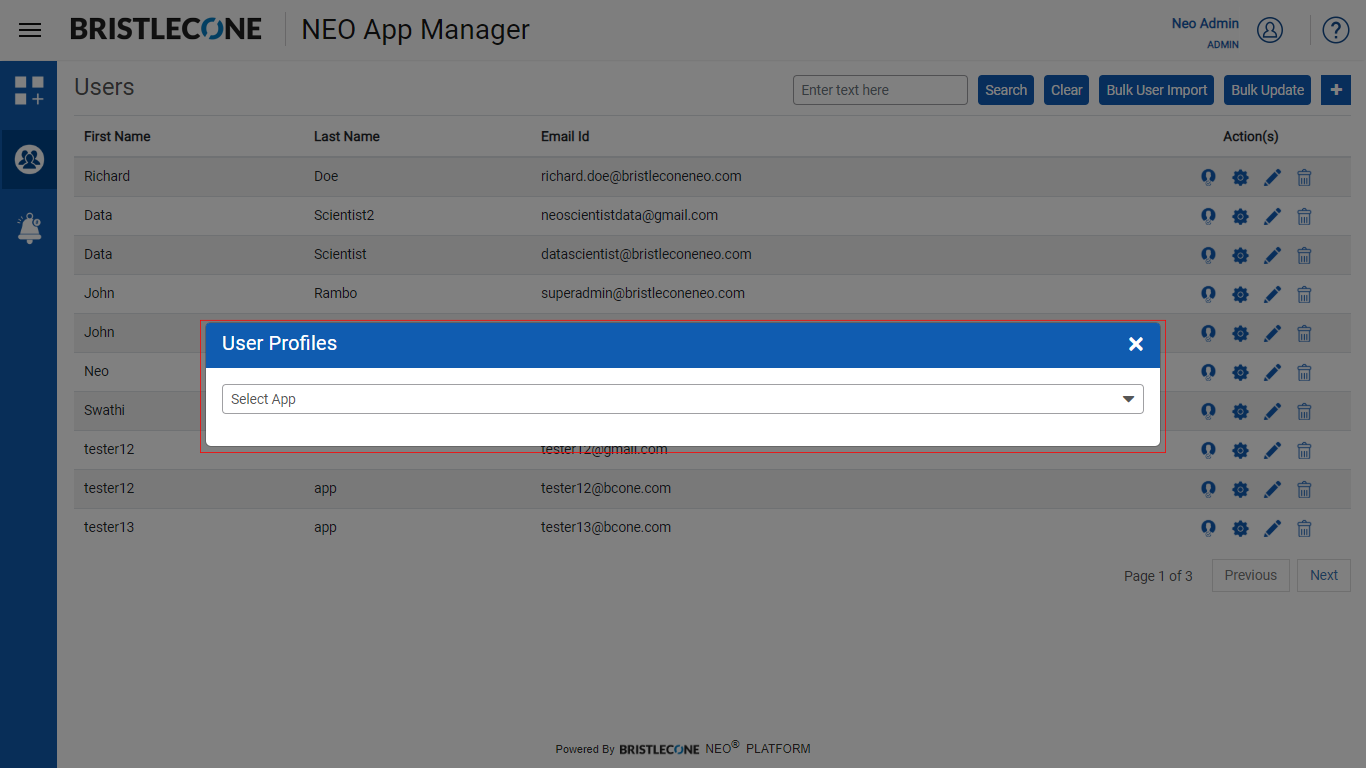Click the First Name column header
The width and height of the screenshot is (1366, 768).
117,136
